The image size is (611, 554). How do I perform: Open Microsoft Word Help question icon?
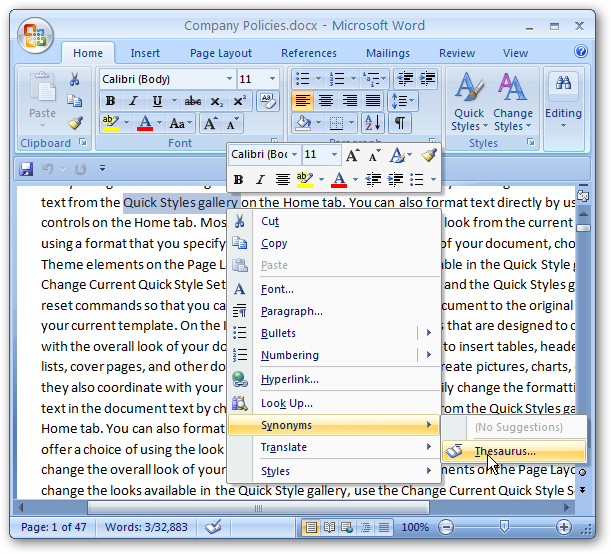pyautogui.click(x=581, y=51)
